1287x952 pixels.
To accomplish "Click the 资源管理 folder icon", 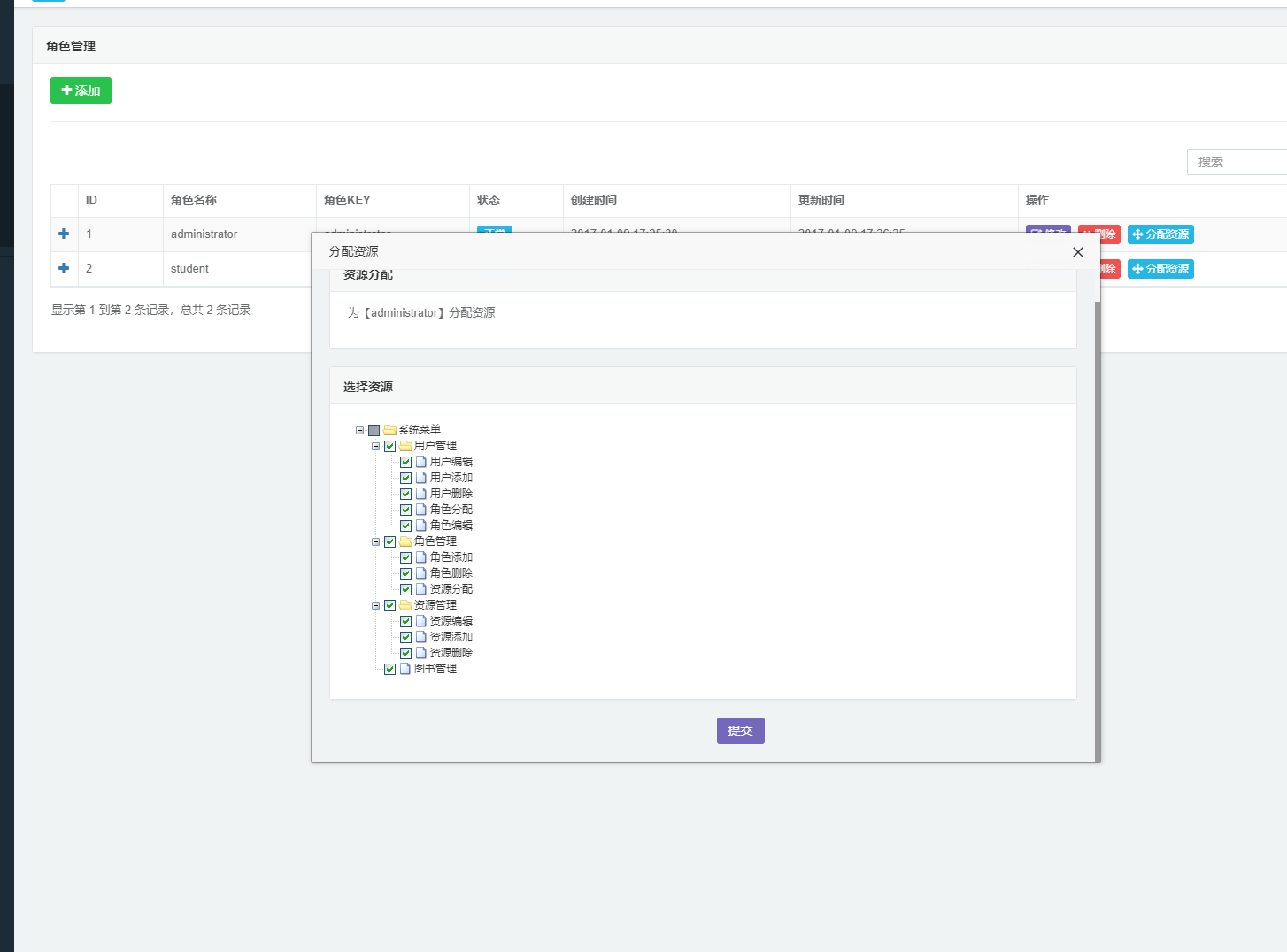I will click(x=405, y=605).
